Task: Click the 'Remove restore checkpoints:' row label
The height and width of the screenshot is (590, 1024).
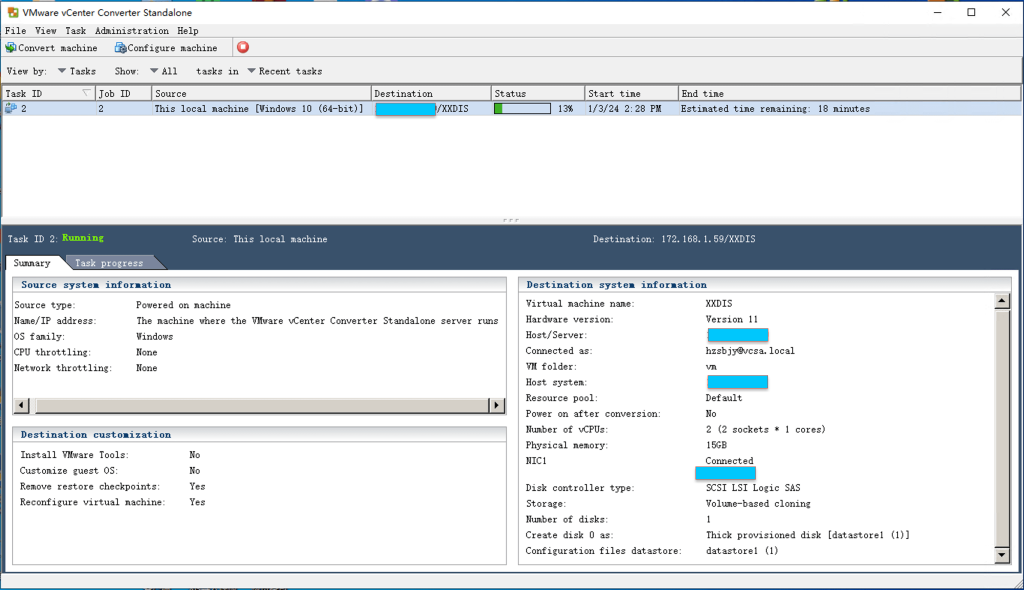Action: tap(90, 487)
